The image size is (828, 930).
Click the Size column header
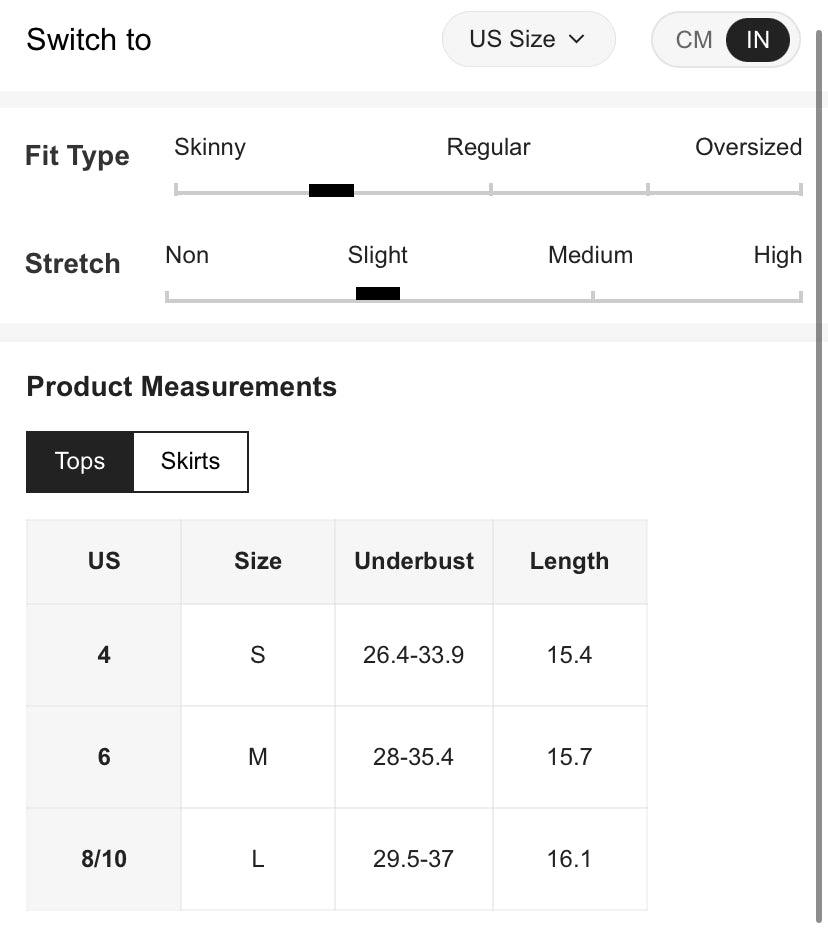(258, 561)
